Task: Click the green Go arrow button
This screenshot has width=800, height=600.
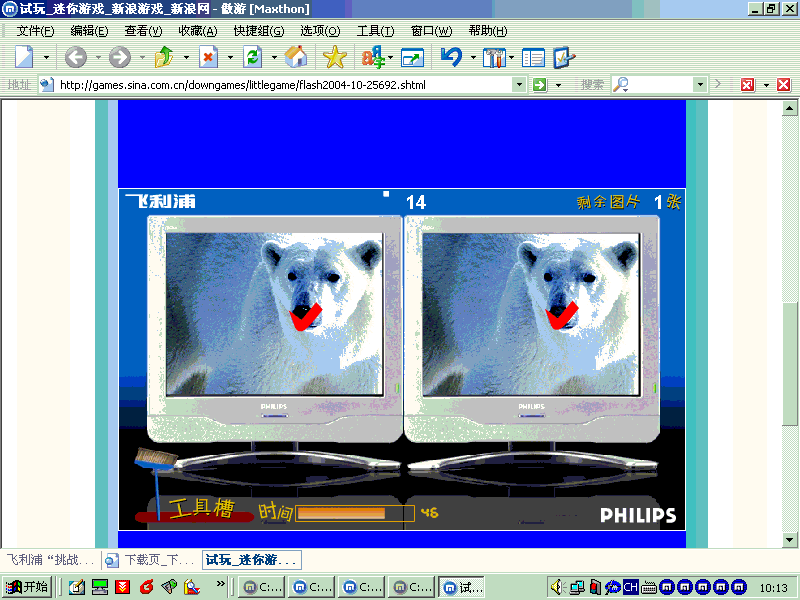Action: [x=539, y=85]
